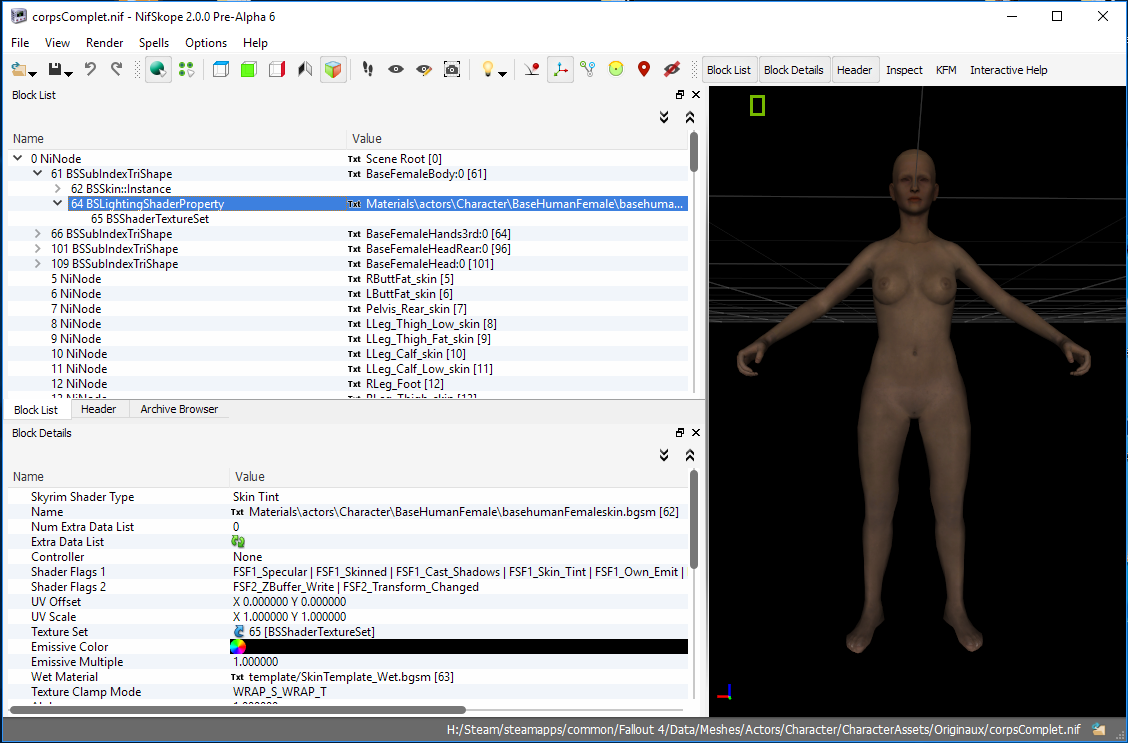Click the KFM toolbar button
1128x743 pixels.
click(946, 70)
